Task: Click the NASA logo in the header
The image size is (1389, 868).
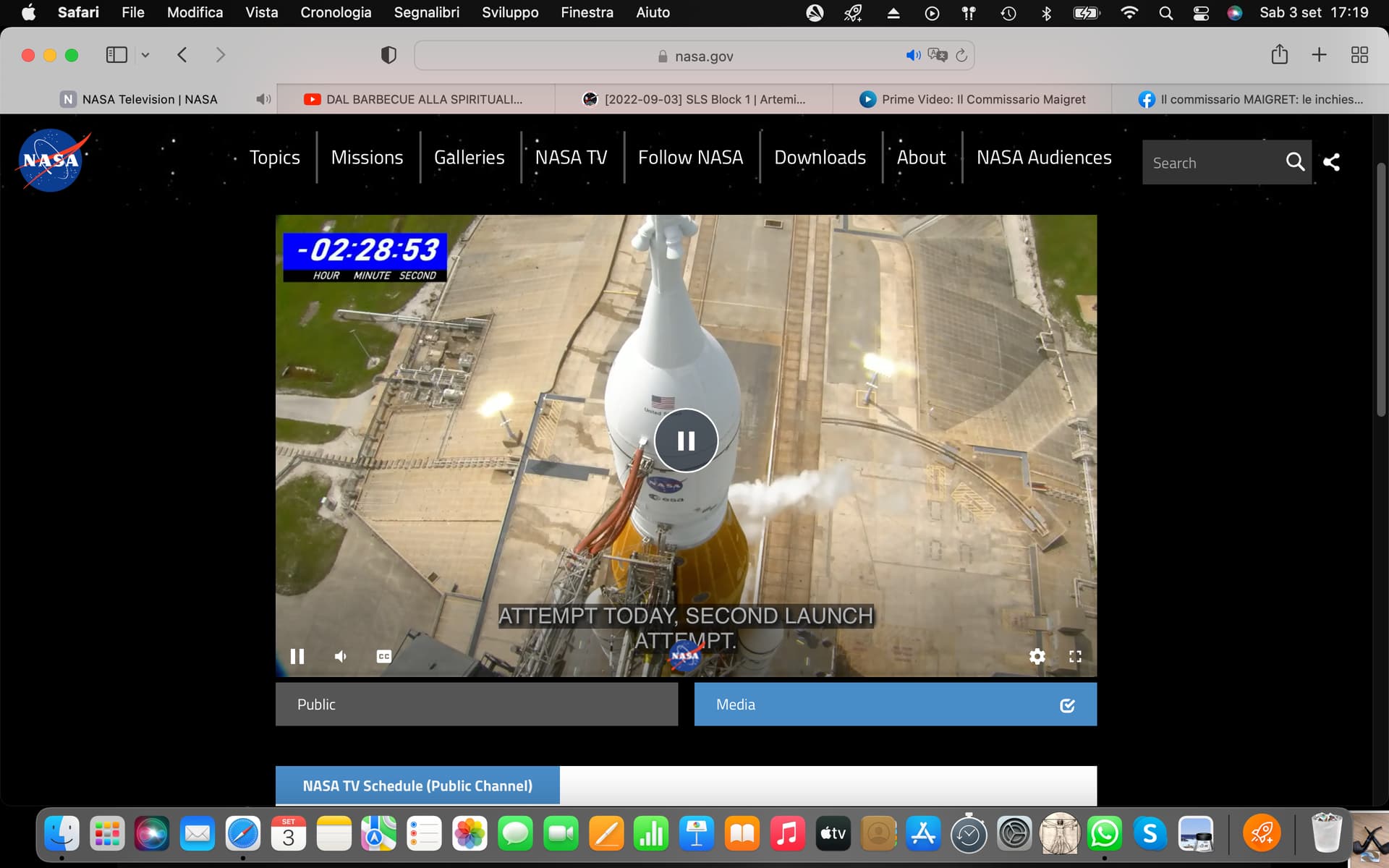Action: (51, 160)
